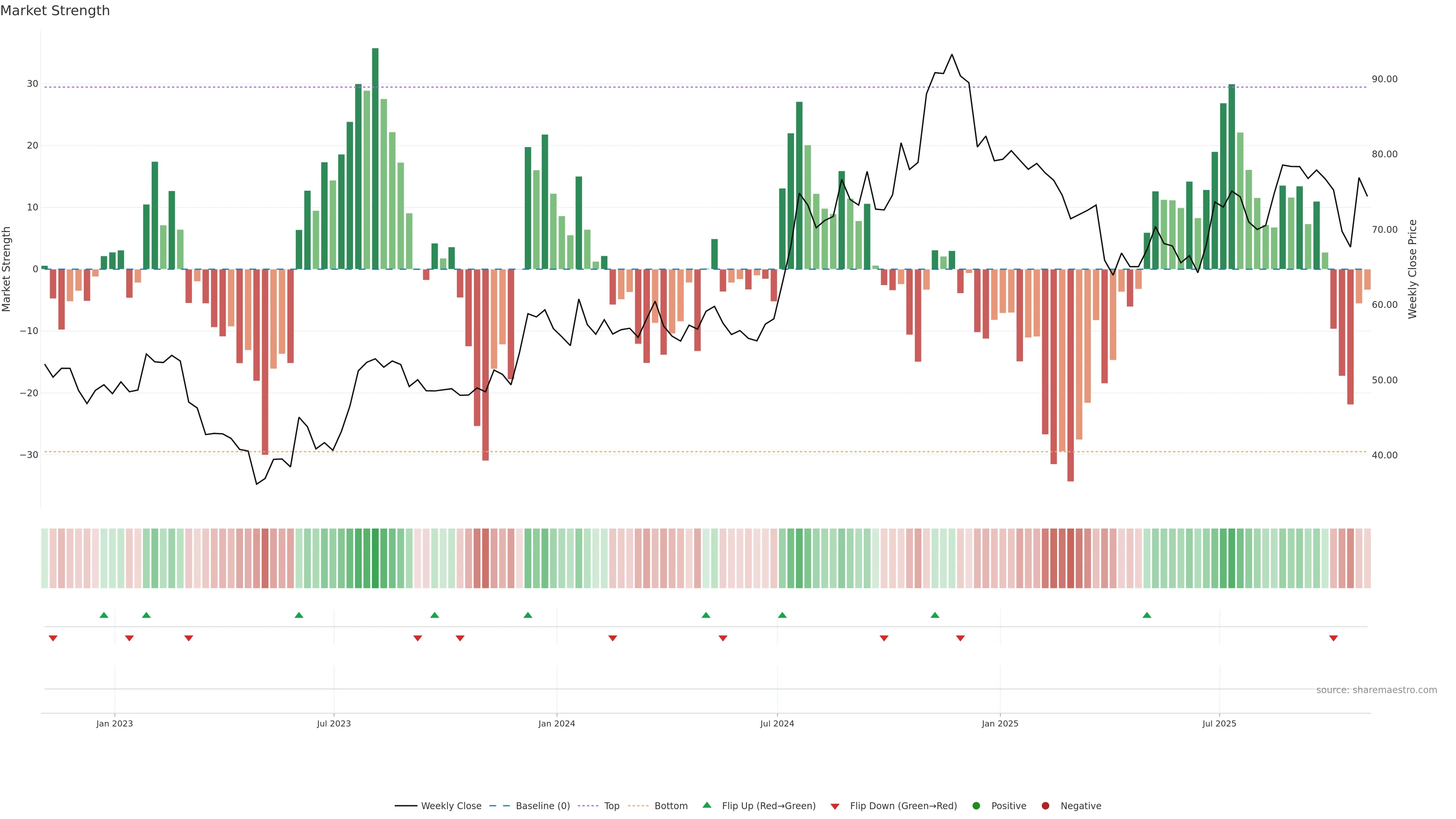Click the Negative red circle legend icon
This screenshot has width=1456, height=819.
pyautogui.click(x=1045, y=805)
